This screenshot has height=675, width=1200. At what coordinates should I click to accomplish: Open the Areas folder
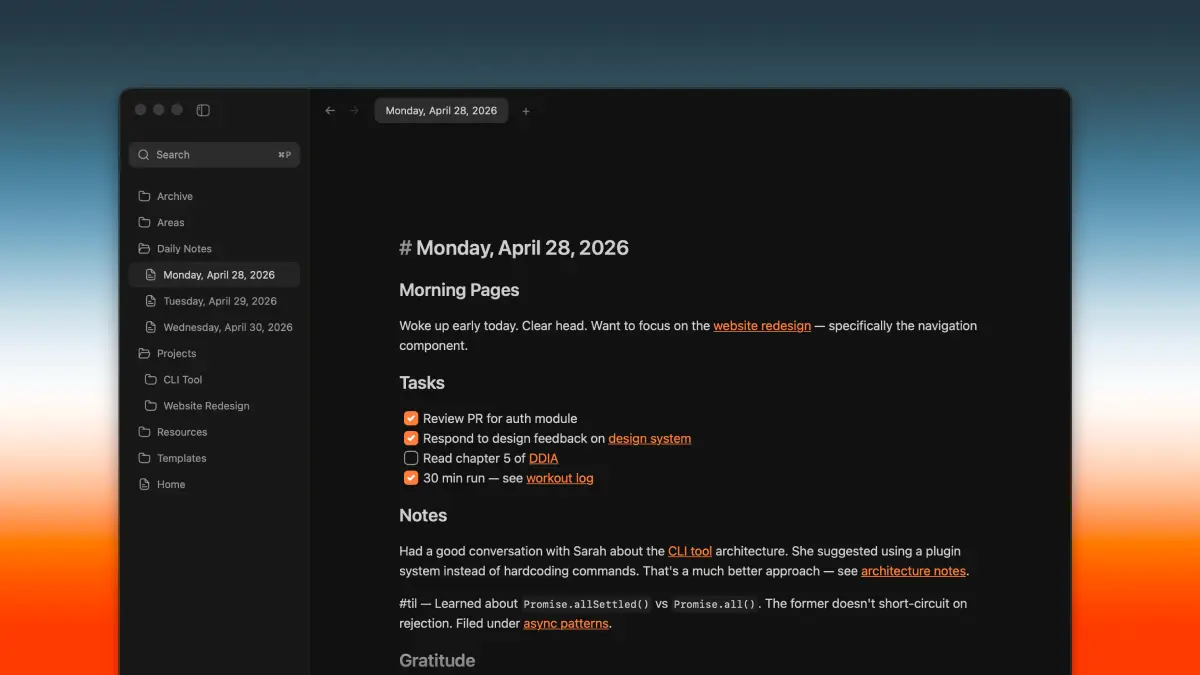[214, 222]
